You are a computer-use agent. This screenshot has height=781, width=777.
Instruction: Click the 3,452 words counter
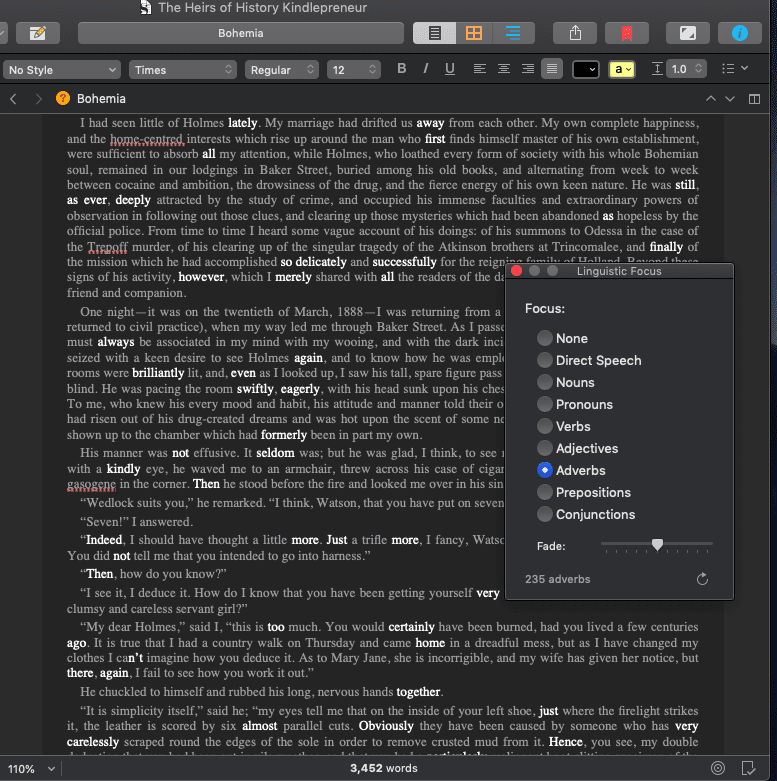pyautogui.click(x=384, y=768)
